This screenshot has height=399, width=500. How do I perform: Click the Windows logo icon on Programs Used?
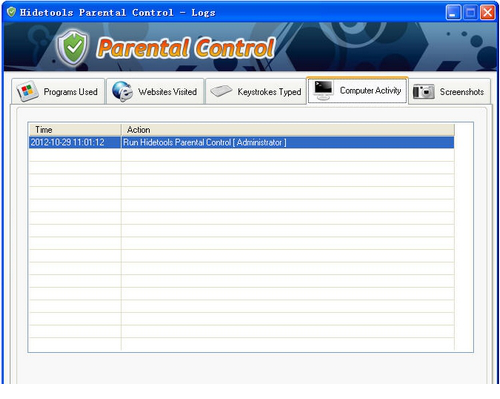[x=27, y=91]
